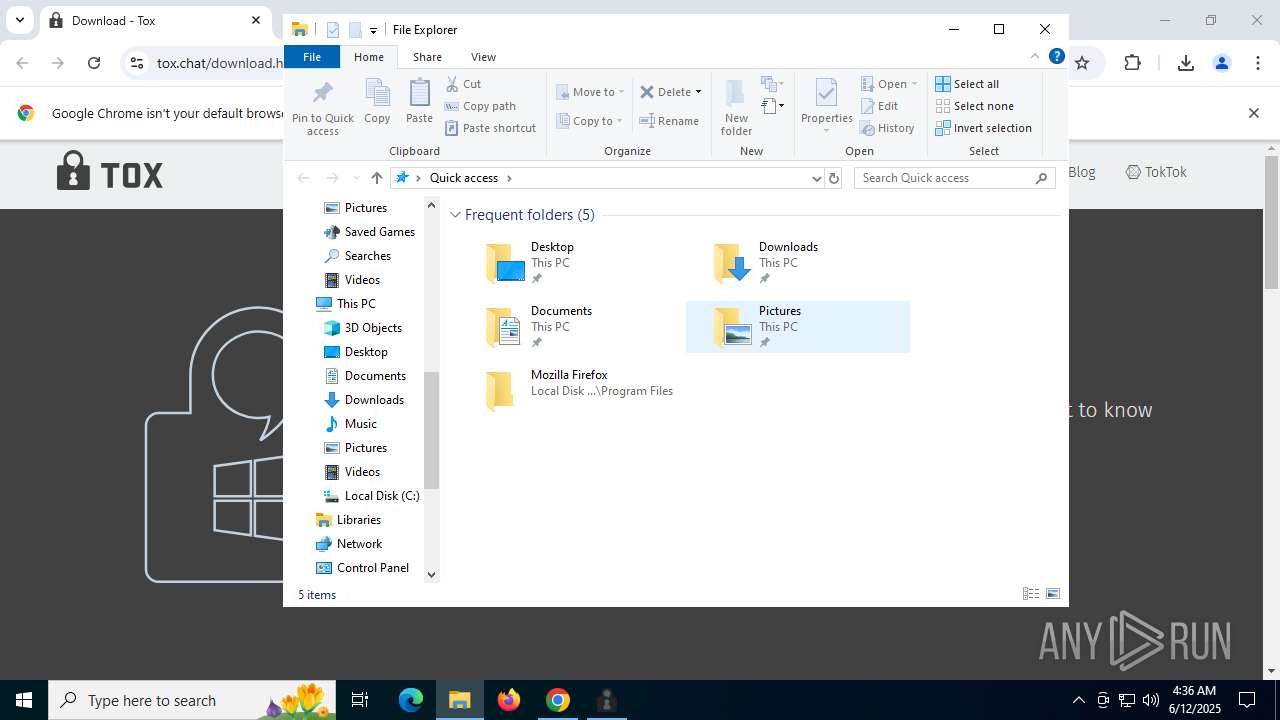Image resolution: width=1280 pixels, height=720 pixels.
Task: Switch to the View ribbon tab
Action: [x=483, y=57]
